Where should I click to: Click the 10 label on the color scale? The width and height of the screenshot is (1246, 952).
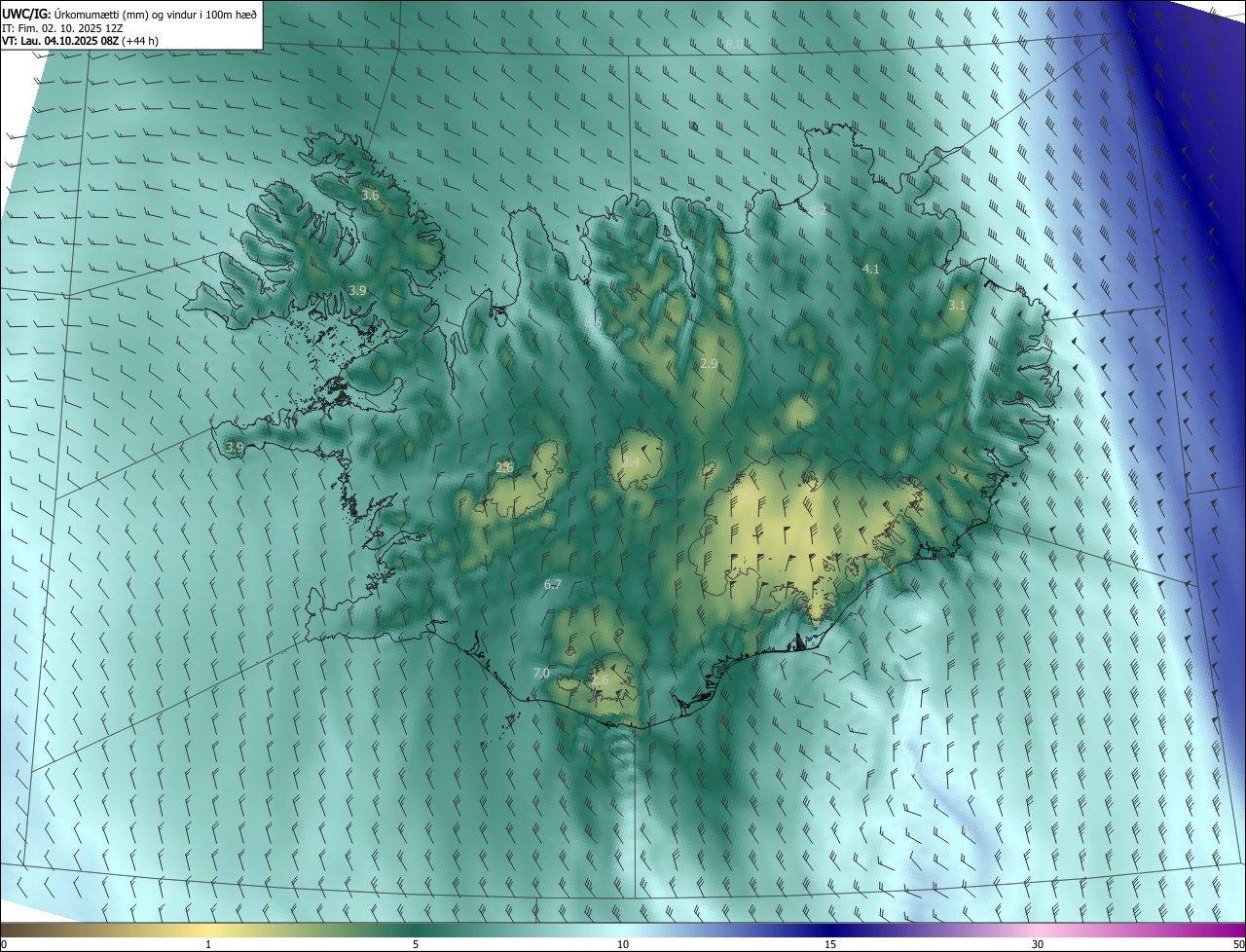pyautogui.click(x=623, y=944)
